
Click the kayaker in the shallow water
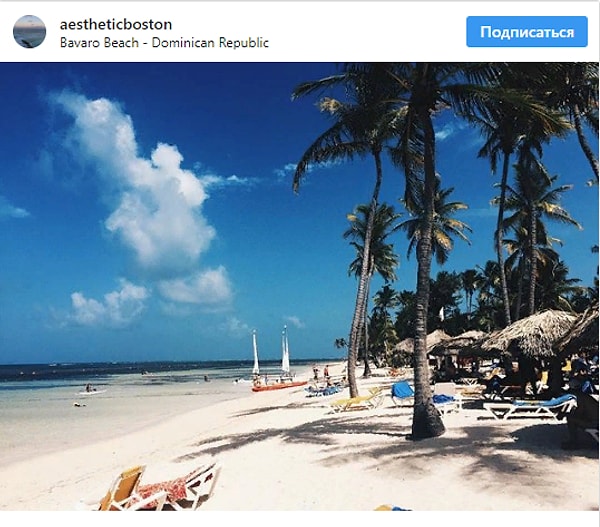89,389
